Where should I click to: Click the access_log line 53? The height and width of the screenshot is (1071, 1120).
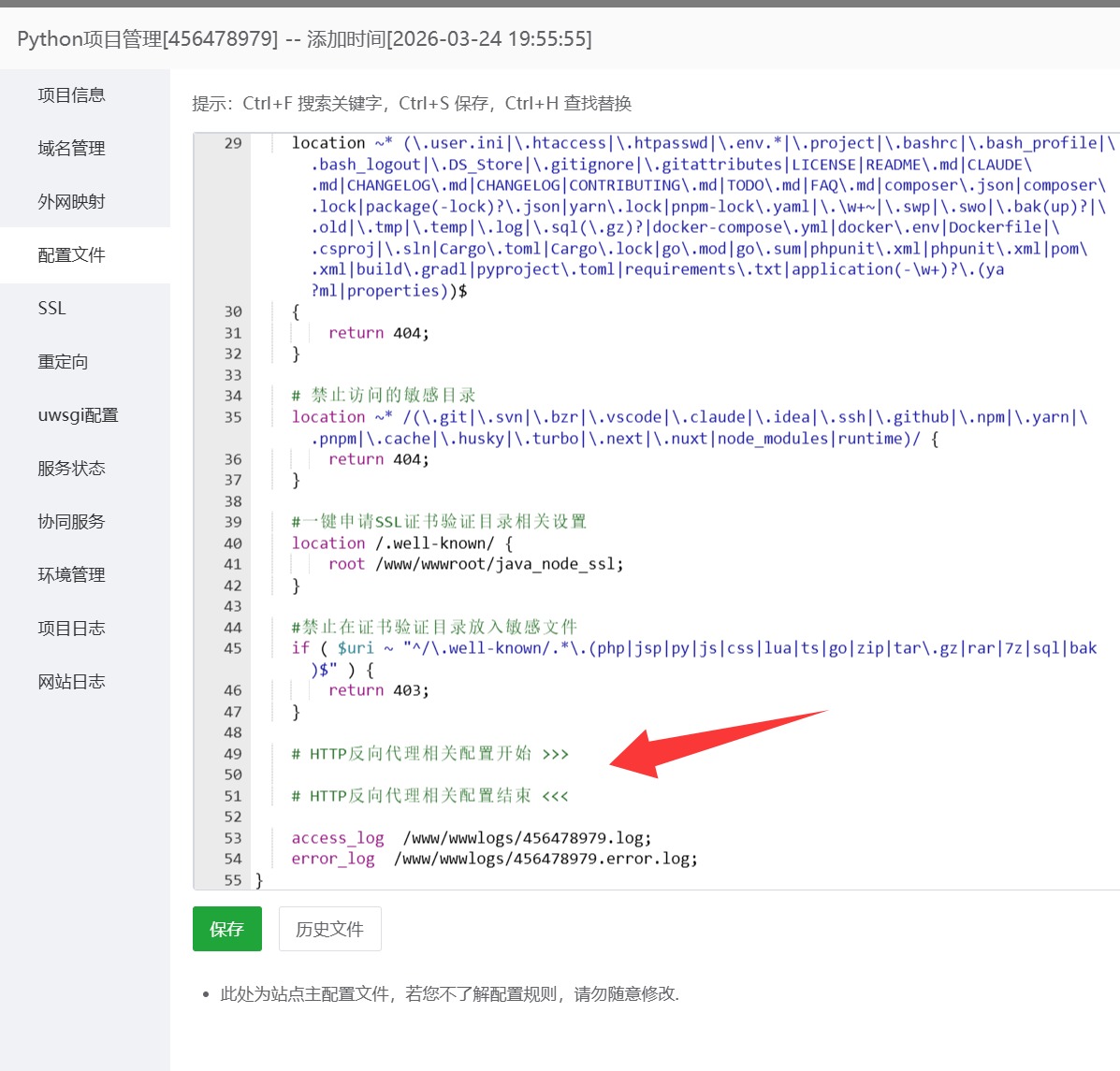tap(472, 837)
